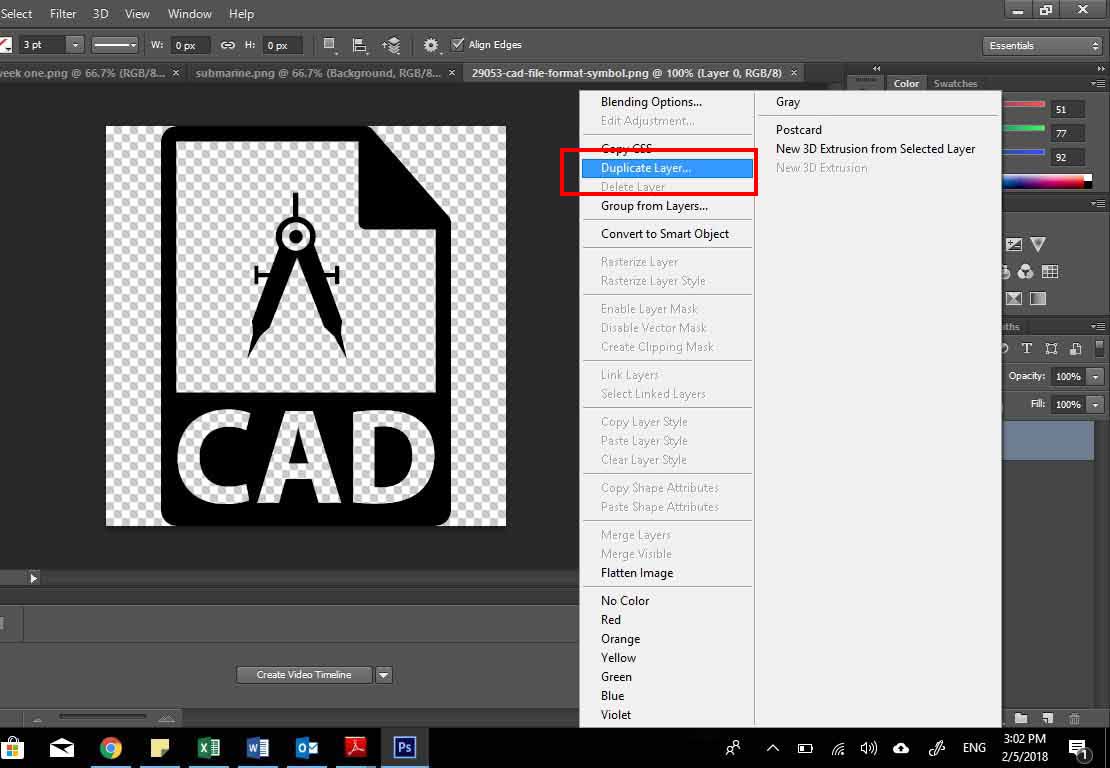The image size is (1110, 768).
Task: Open the Filter menu
Action: click(63, 13)
